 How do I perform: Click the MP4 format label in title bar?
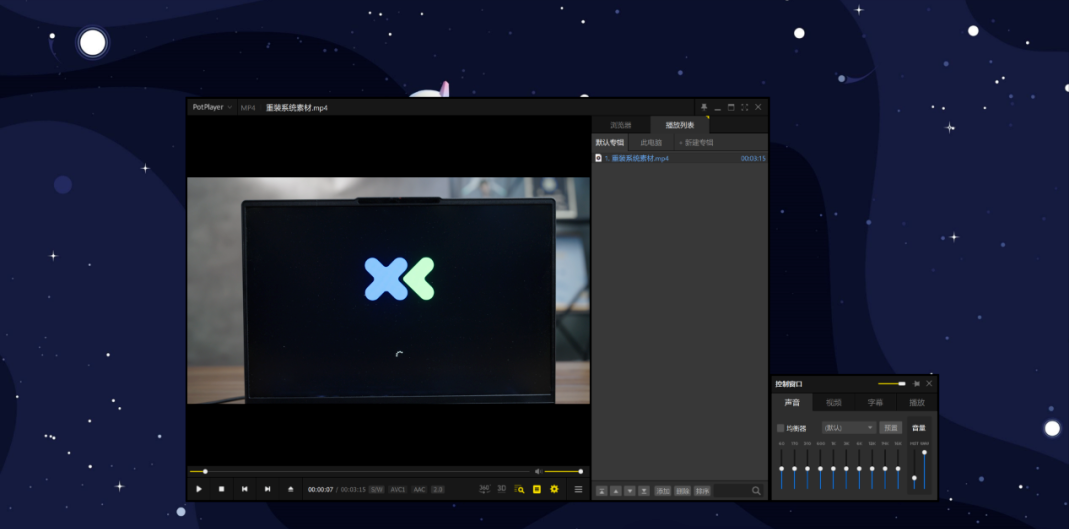tap(247, 108)
